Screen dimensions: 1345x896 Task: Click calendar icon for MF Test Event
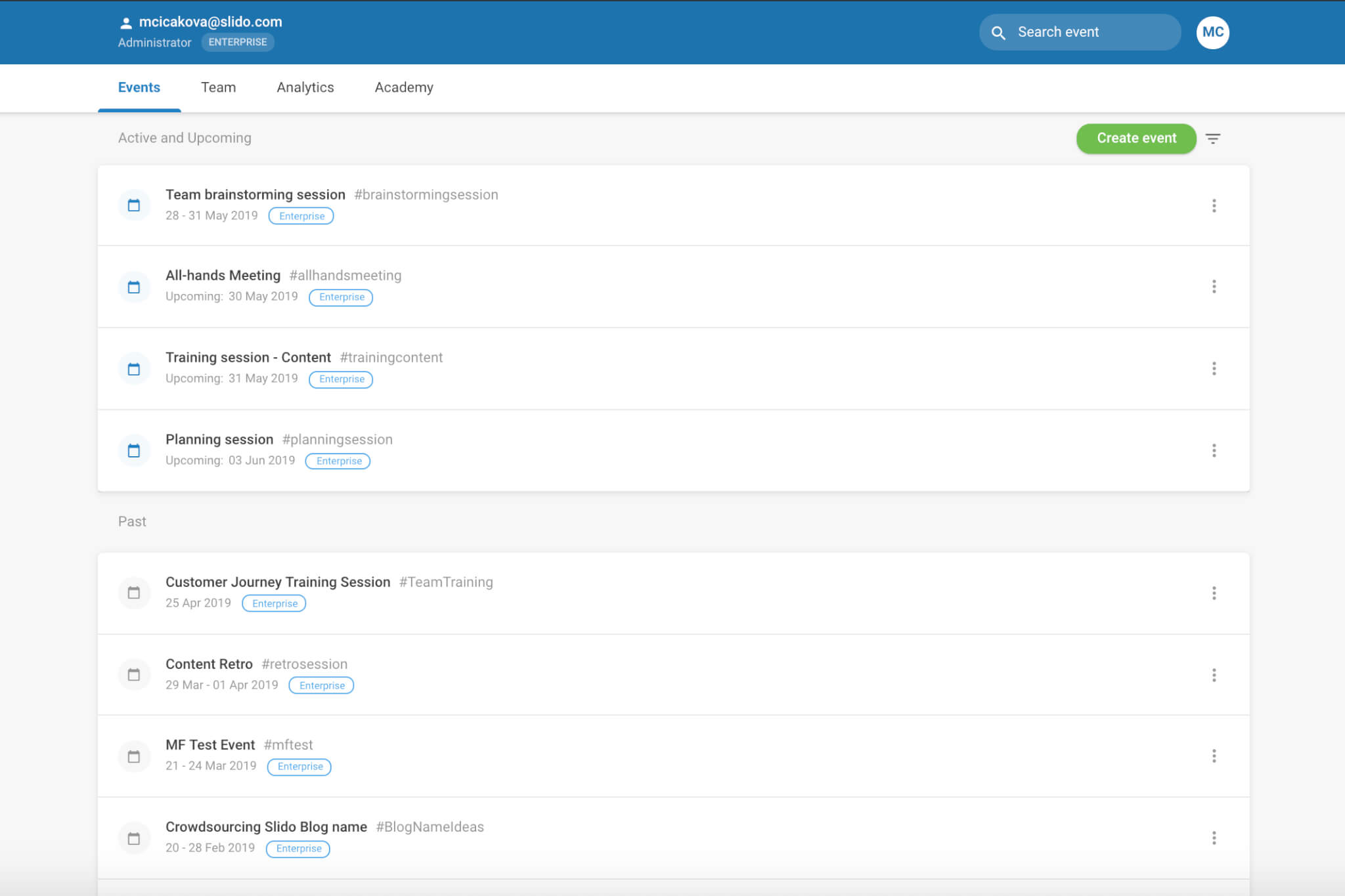pos(134,756)
